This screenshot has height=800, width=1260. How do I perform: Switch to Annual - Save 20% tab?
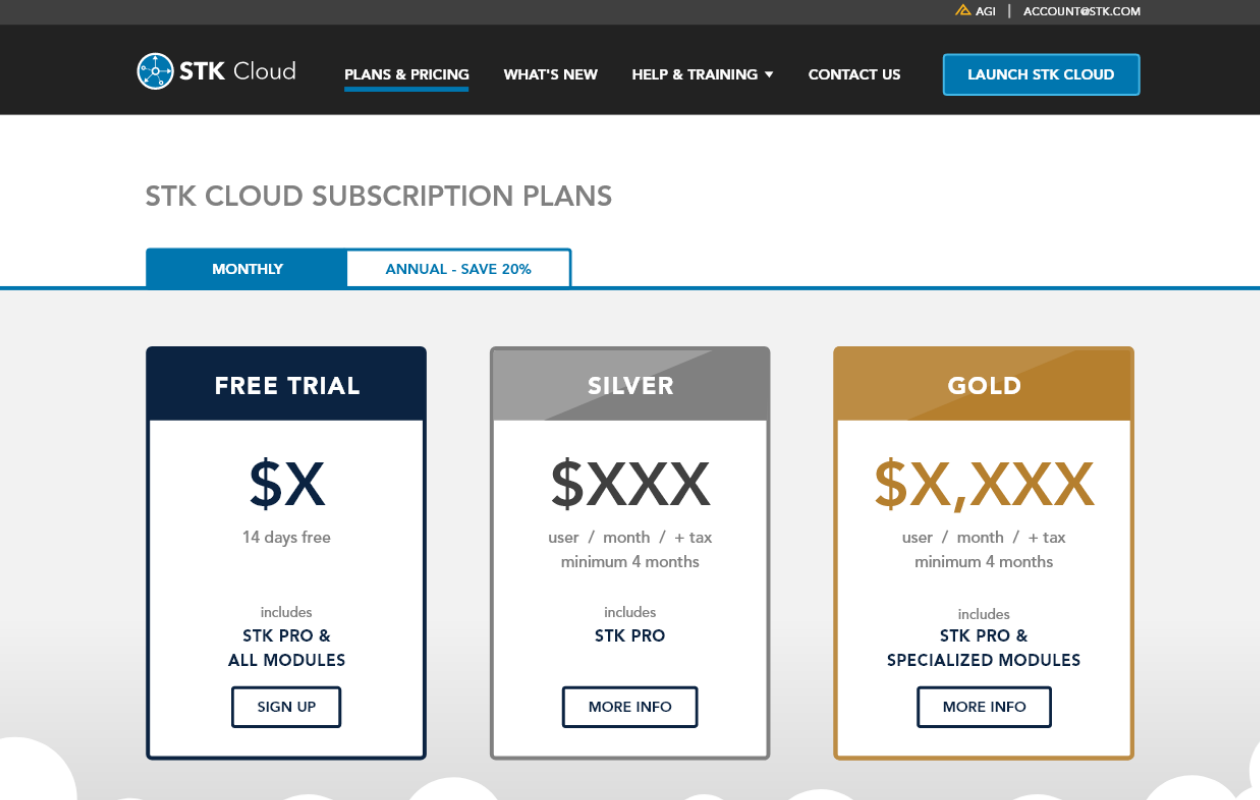coord(458,269)
